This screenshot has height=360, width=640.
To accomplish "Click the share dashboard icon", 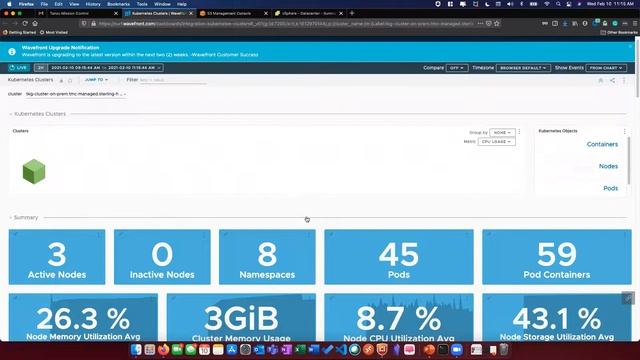I will click(612, 80).
